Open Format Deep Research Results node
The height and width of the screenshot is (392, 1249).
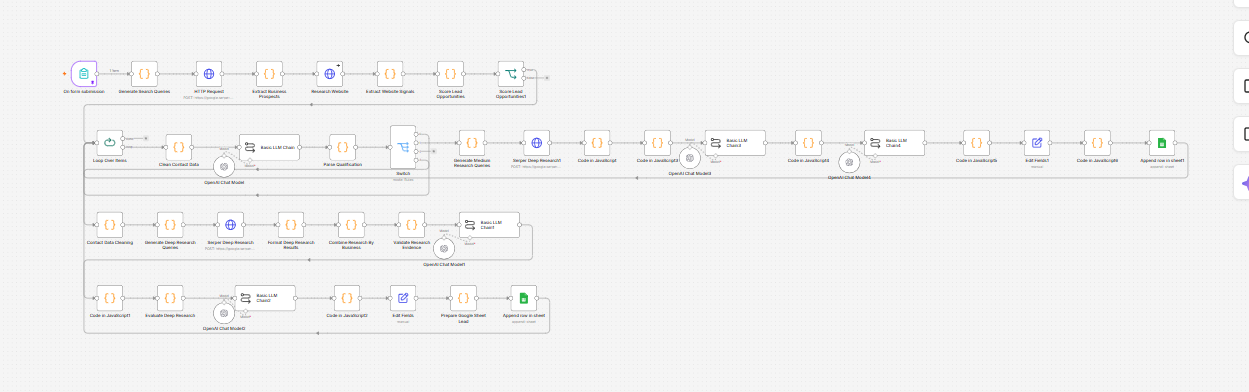coord(291,225)
